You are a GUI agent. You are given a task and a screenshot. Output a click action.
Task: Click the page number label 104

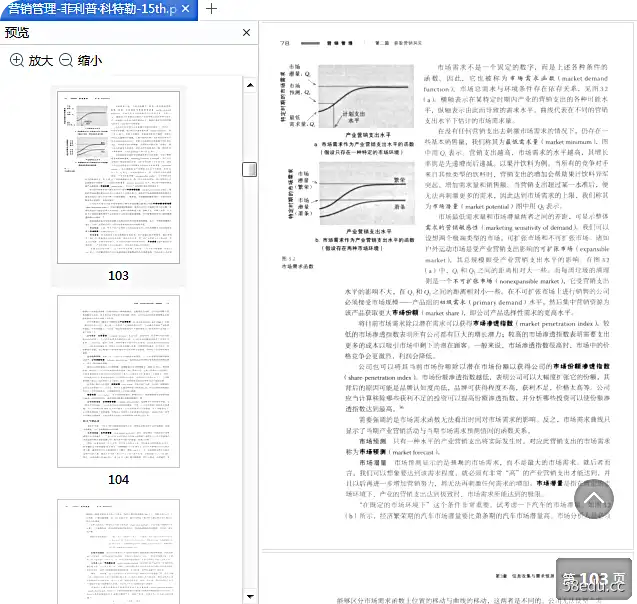pos(119,480)
